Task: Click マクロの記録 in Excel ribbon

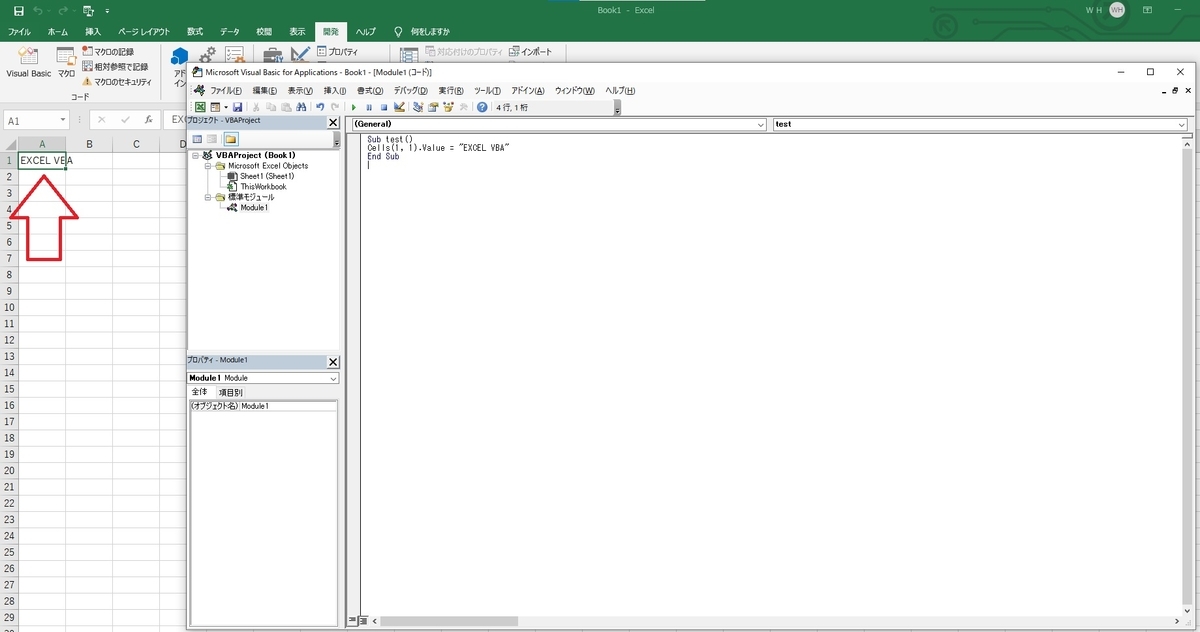Action: [x=107, y=51]
